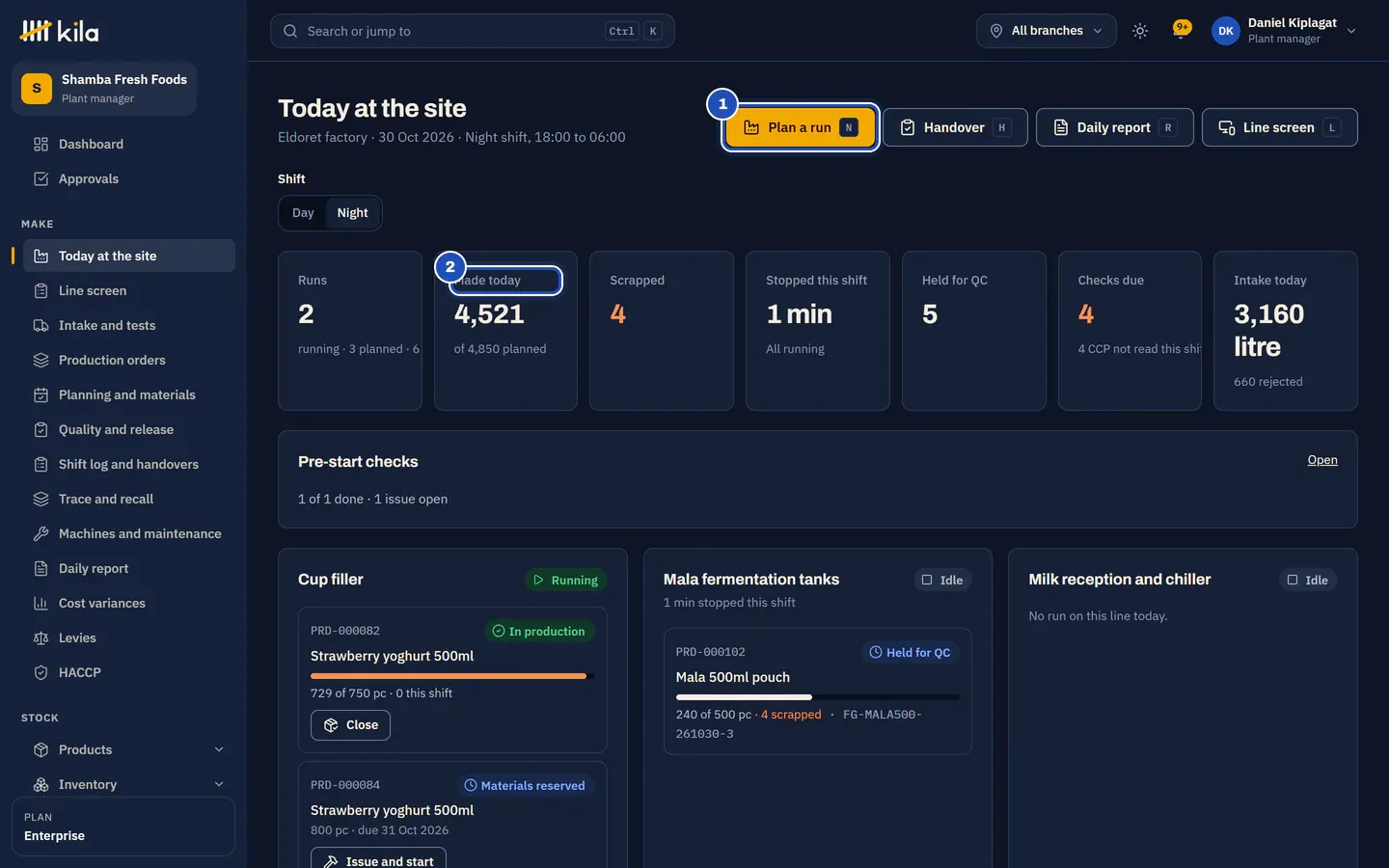
Task: Click the Plan a run button
Action: click(801, 127)
